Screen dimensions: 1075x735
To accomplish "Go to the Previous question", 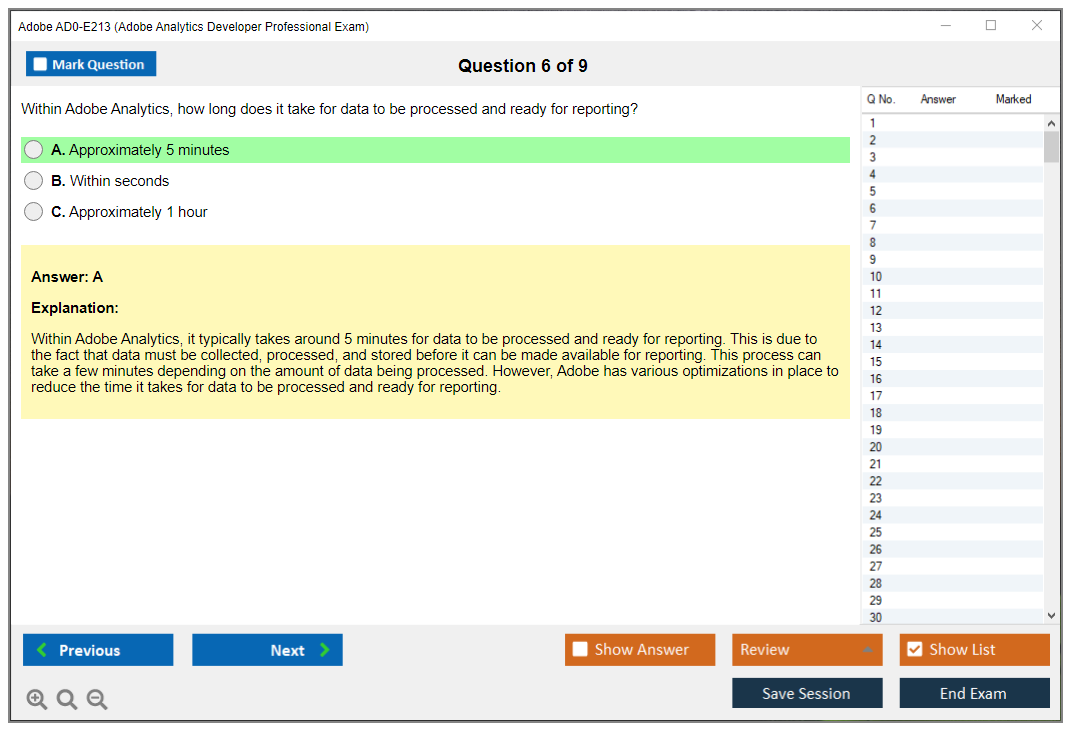I will pos(98,650).
